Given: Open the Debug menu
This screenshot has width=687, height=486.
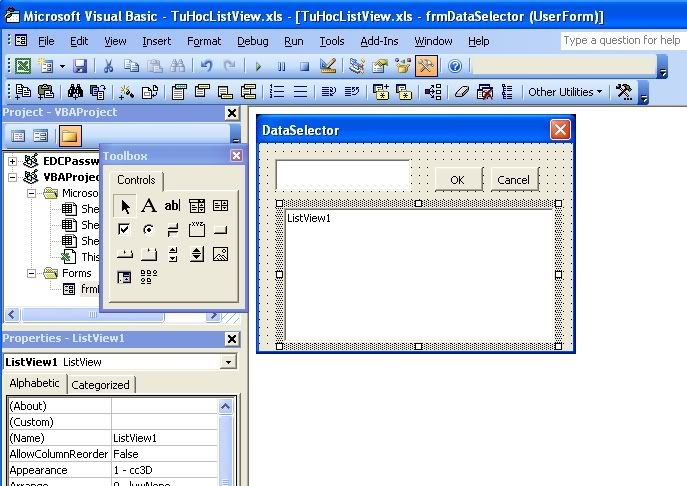Looking at the screenshot, I should pos(253,41).
